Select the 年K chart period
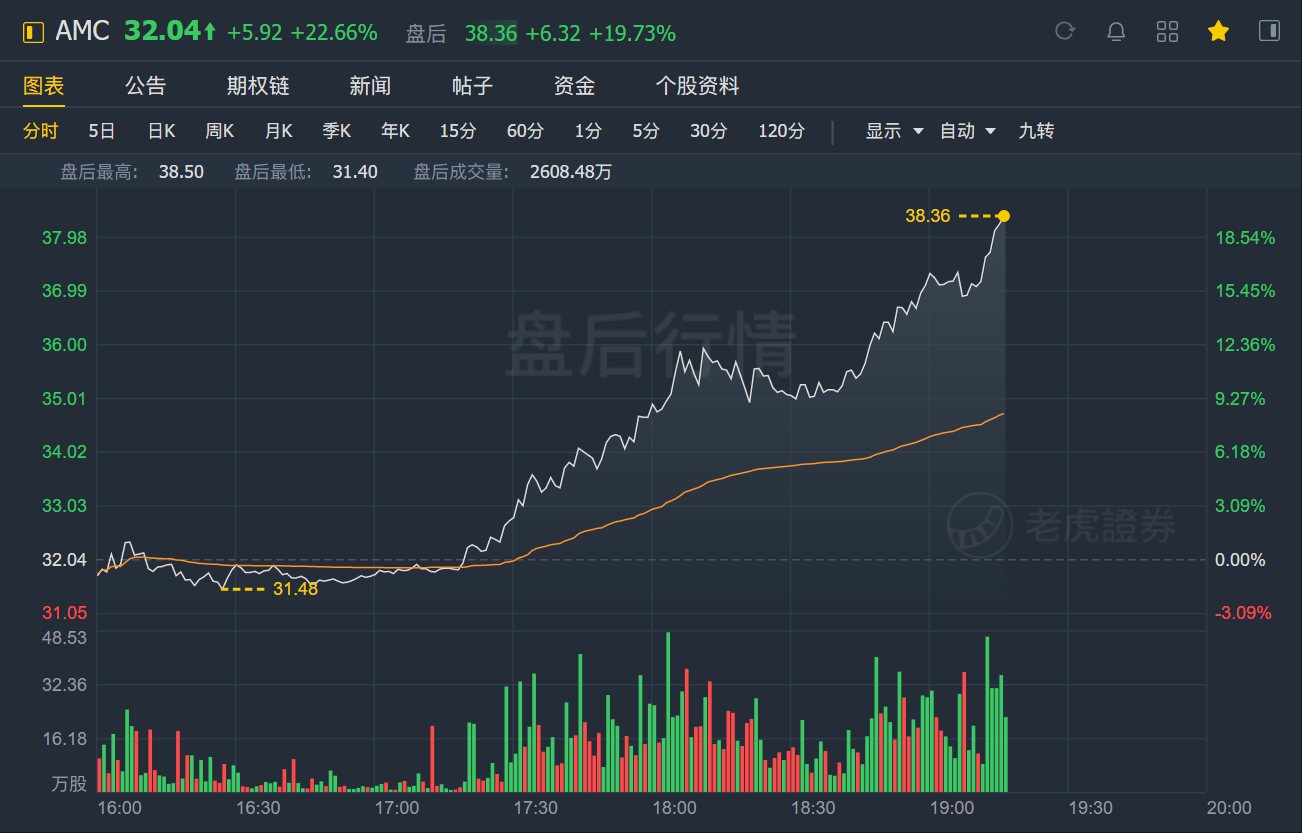The height and width of the screenshot is (833, 1302). tap(396, 131)
